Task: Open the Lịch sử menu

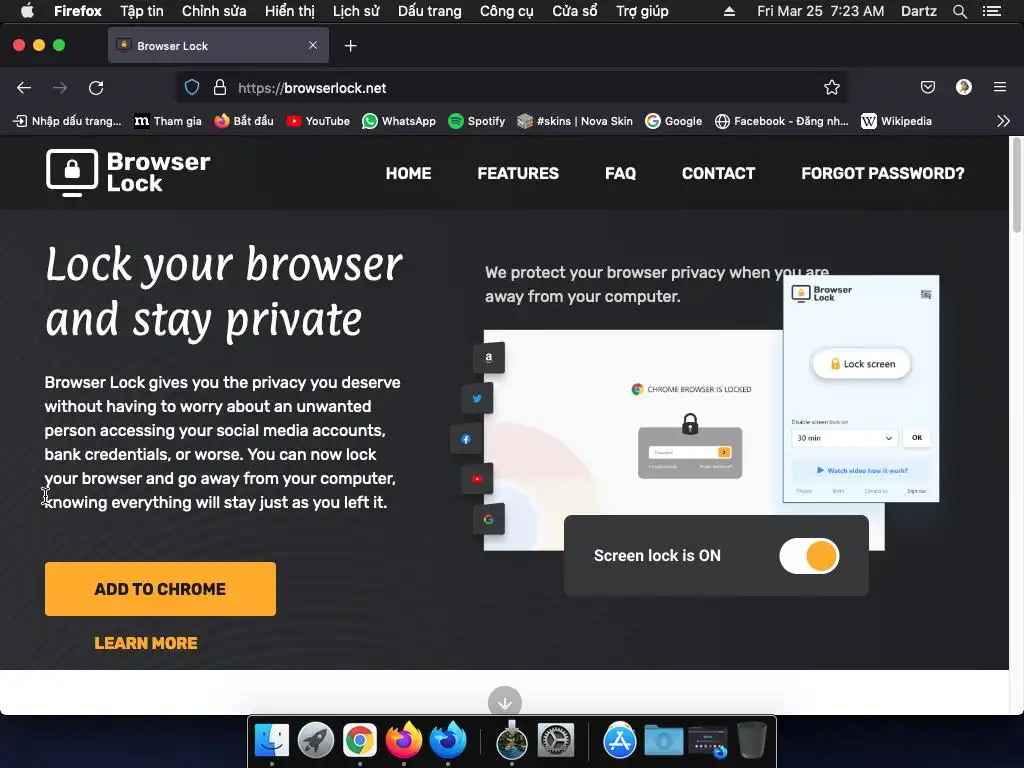Action: (x=356, y=11)
